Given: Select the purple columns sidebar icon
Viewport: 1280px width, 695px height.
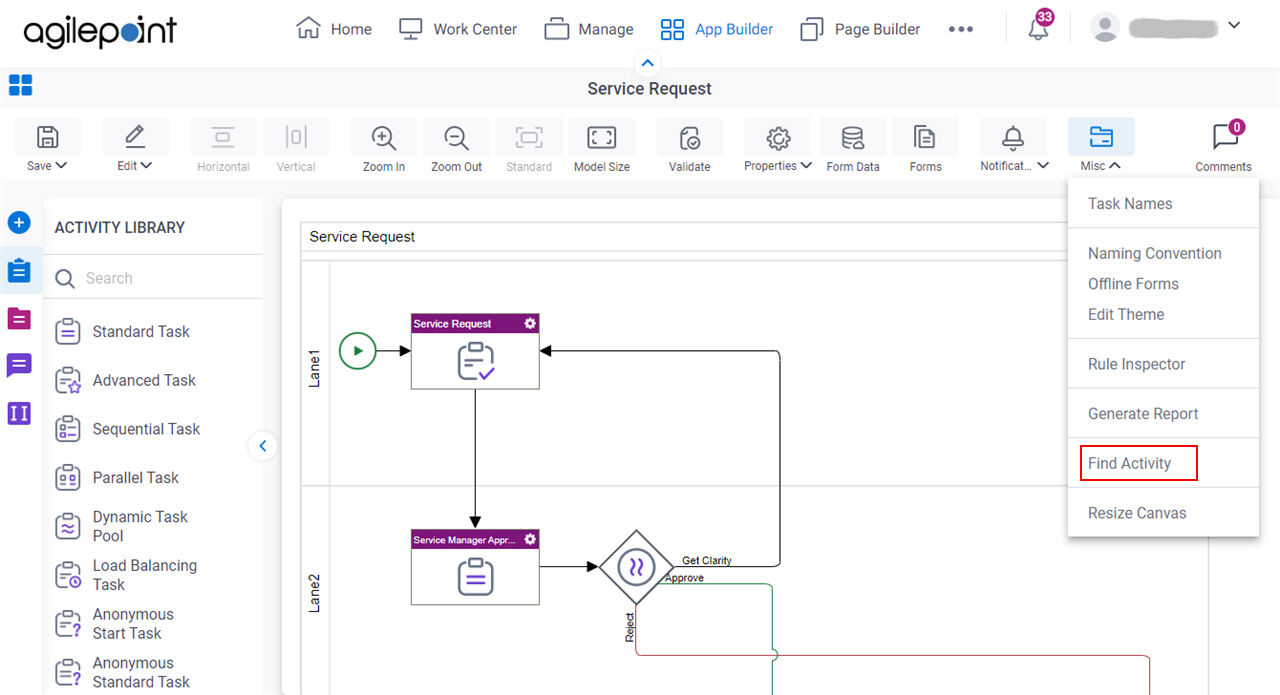Looking at the screenshot, I should click(x=19, y=413).
